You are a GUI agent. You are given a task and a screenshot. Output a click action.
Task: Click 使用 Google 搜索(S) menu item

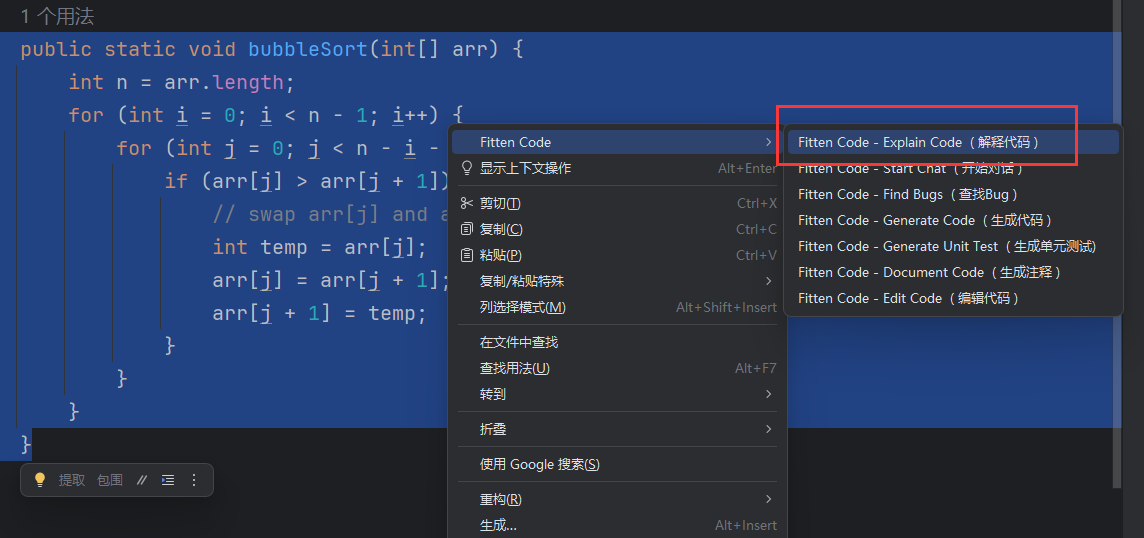618,464
